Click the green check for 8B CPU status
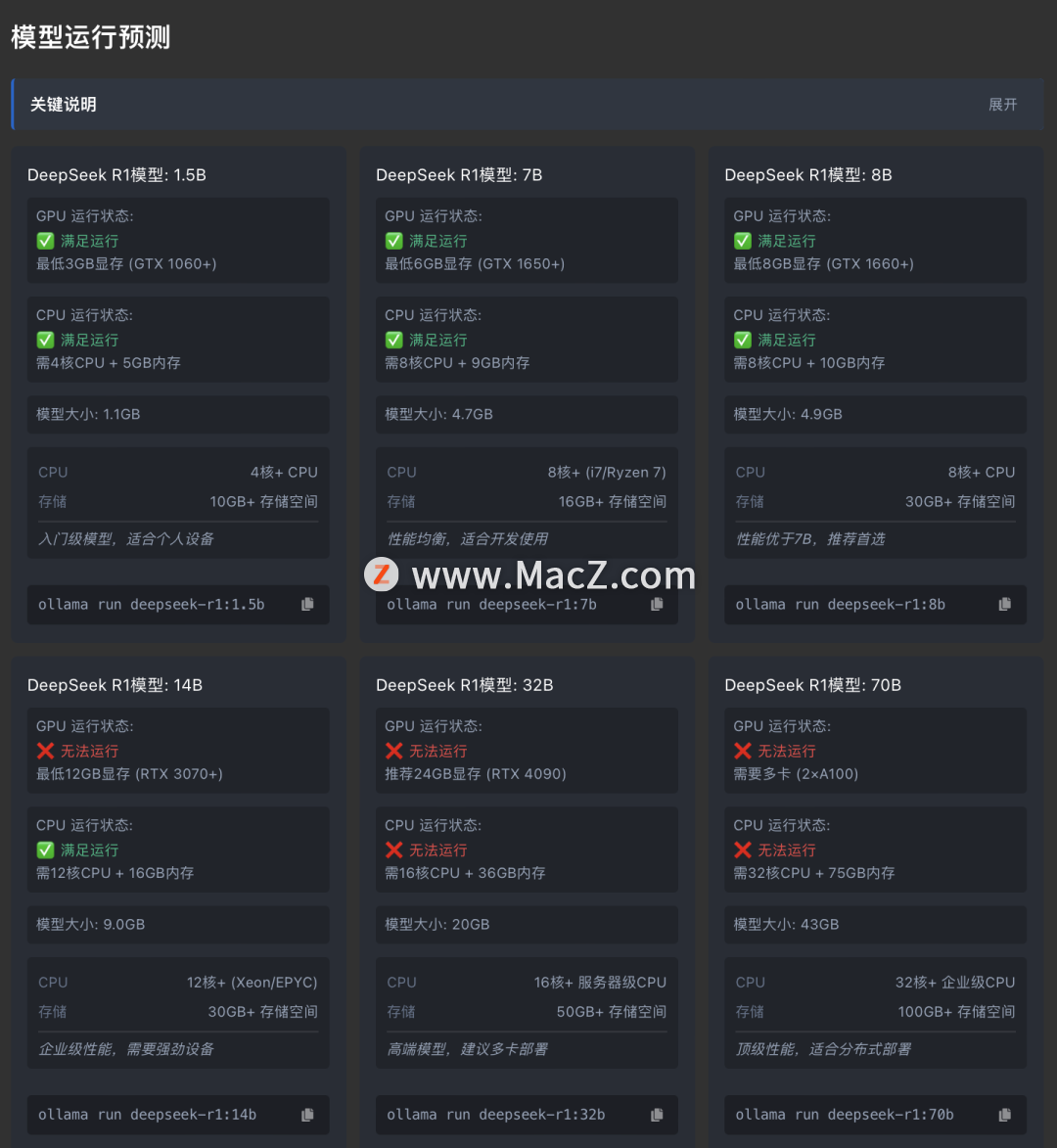1057x1148 pixels. [x=742, y=340]
